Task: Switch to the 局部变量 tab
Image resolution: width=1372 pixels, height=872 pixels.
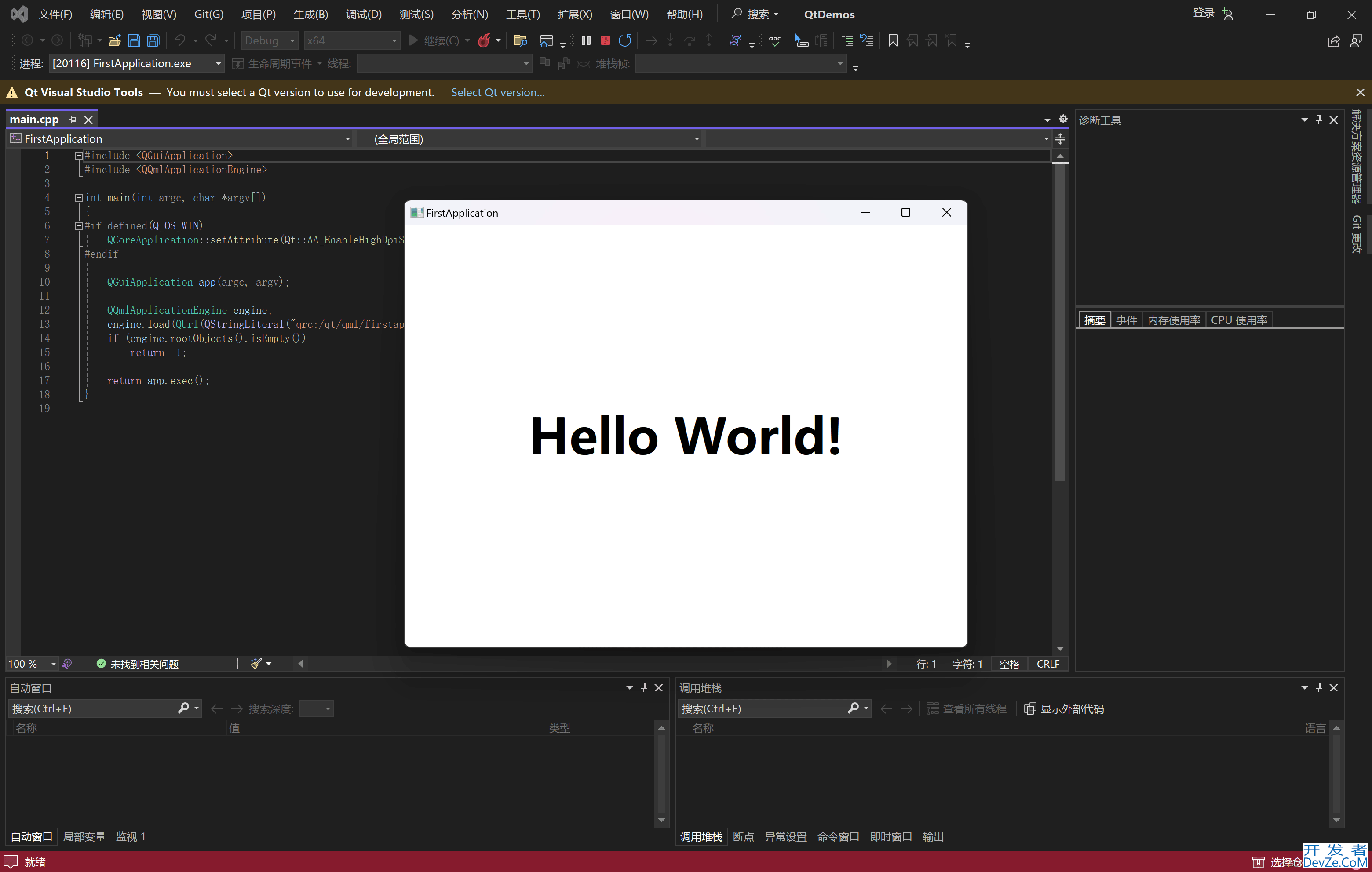Action: click(x=84, y=836)
